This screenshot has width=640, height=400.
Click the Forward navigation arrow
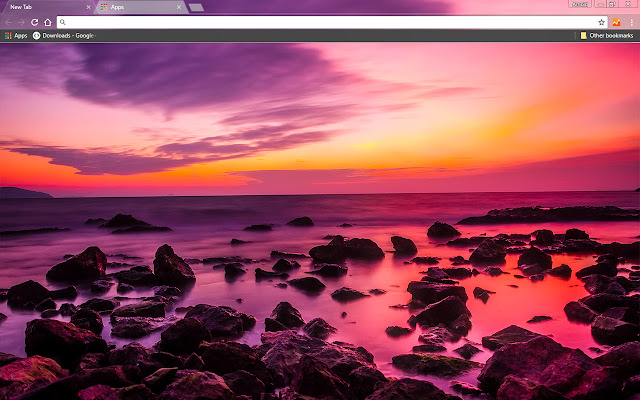[x=21, y=21]
